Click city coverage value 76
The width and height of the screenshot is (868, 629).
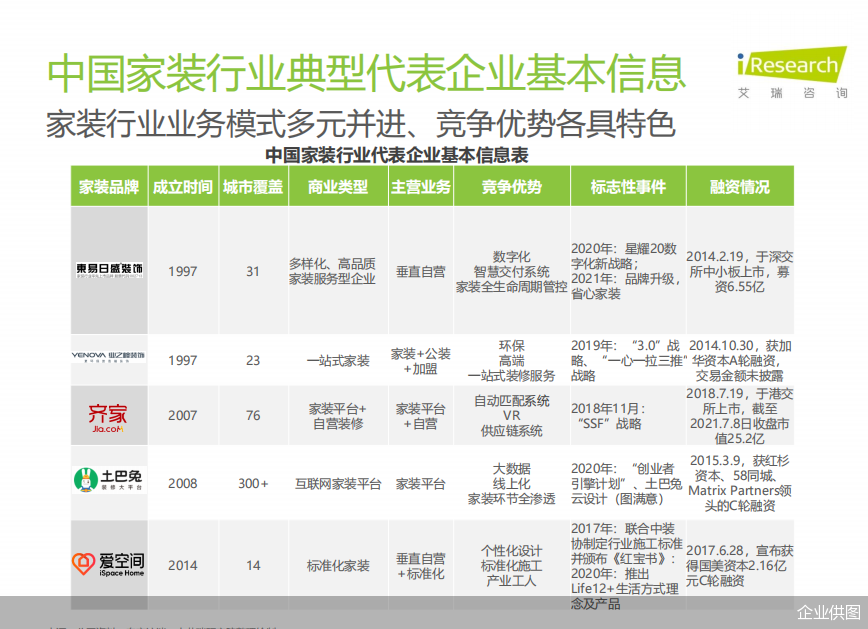pyautogui.click(x=253, y=415)
